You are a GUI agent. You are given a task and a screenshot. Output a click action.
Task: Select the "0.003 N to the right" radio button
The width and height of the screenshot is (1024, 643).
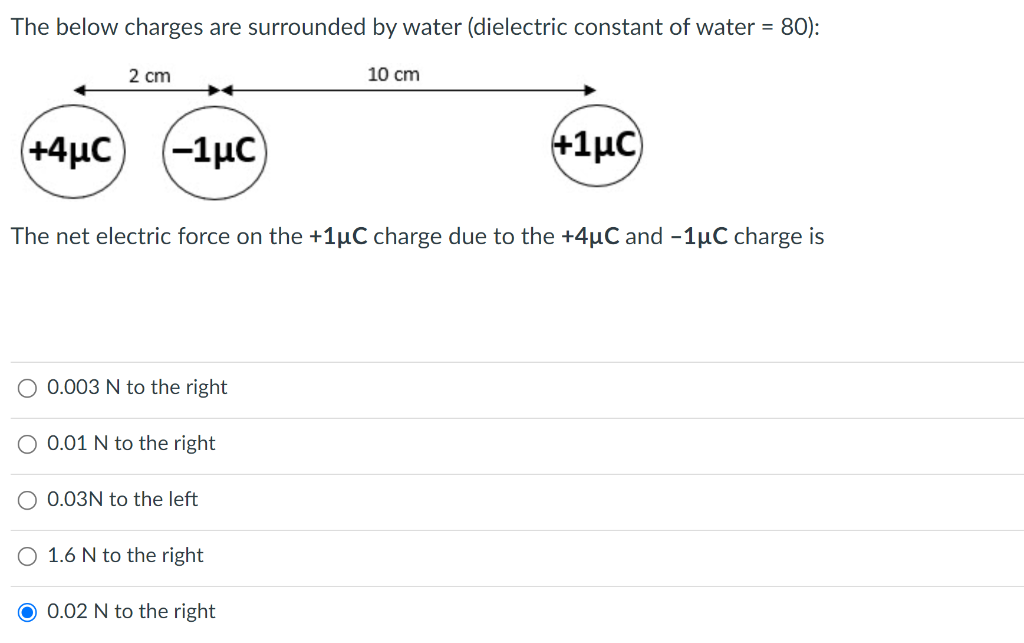point(27,388)
